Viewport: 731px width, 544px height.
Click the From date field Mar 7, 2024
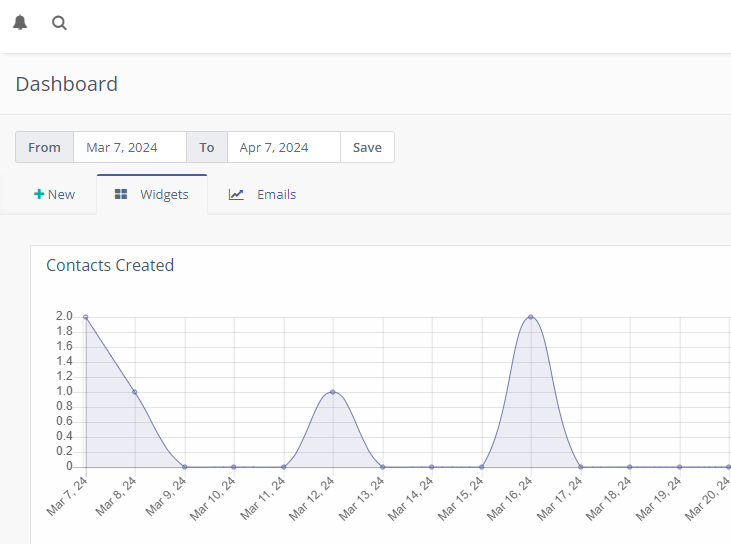tap(130, 147)
